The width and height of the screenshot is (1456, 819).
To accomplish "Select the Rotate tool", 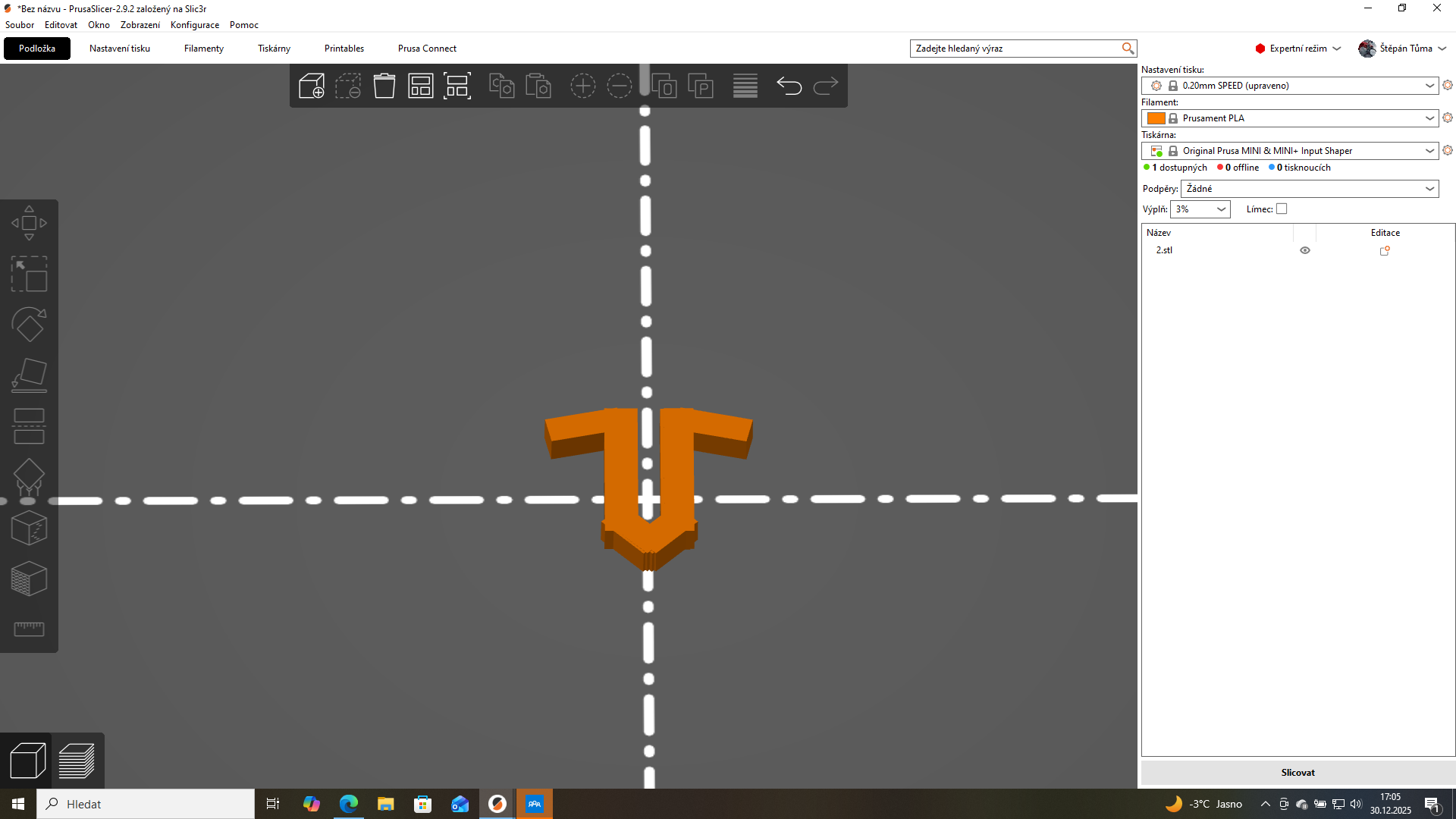I will [x=29, y=325].
